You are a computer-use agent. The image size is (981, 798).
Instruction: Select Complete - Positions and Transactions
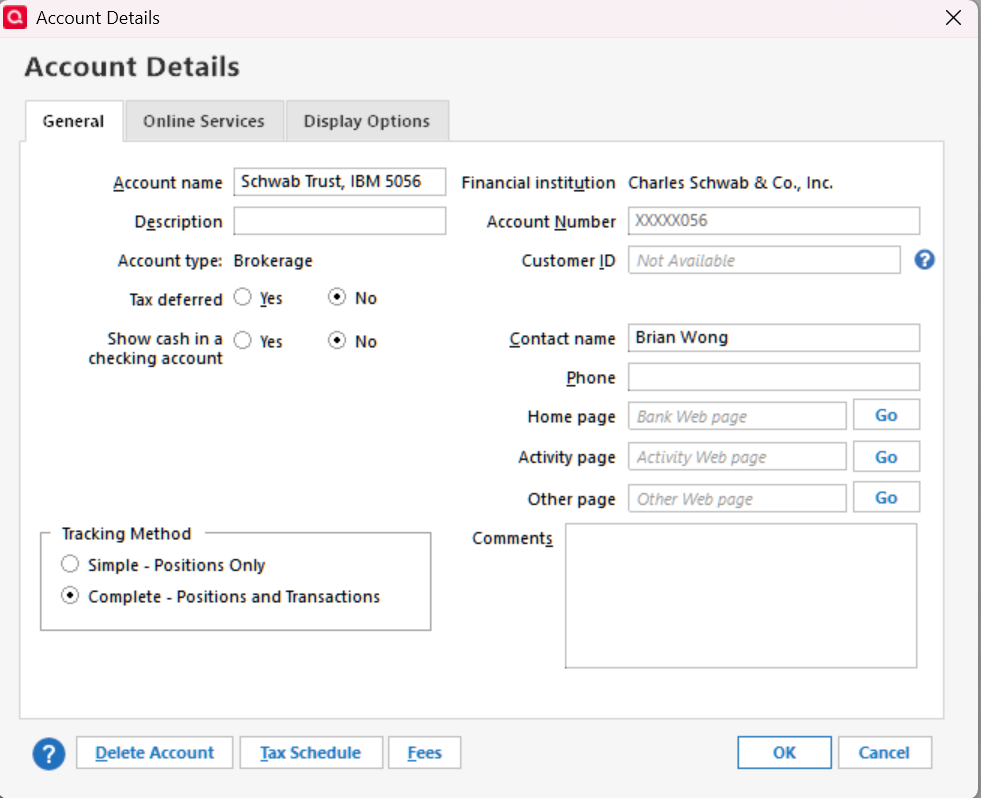coord(70,595)
